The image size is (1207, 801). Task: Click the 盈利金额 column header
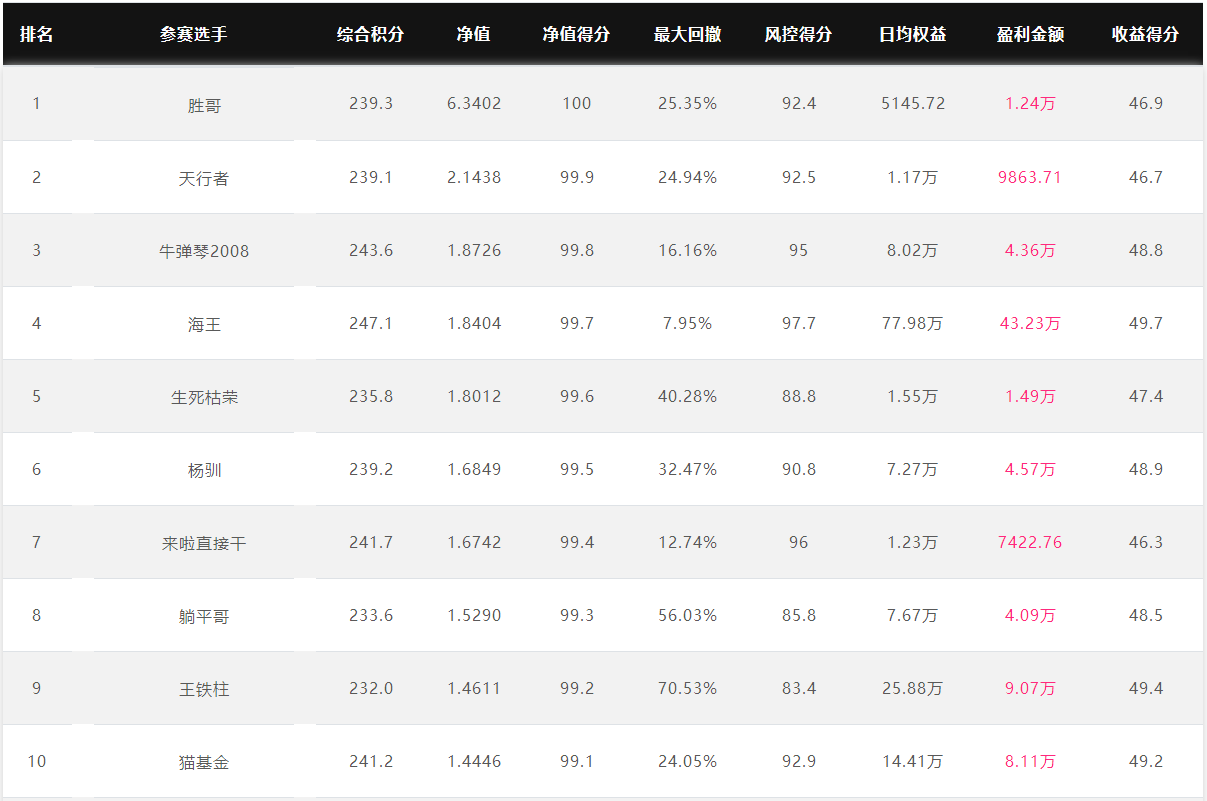coord(1030,34)
